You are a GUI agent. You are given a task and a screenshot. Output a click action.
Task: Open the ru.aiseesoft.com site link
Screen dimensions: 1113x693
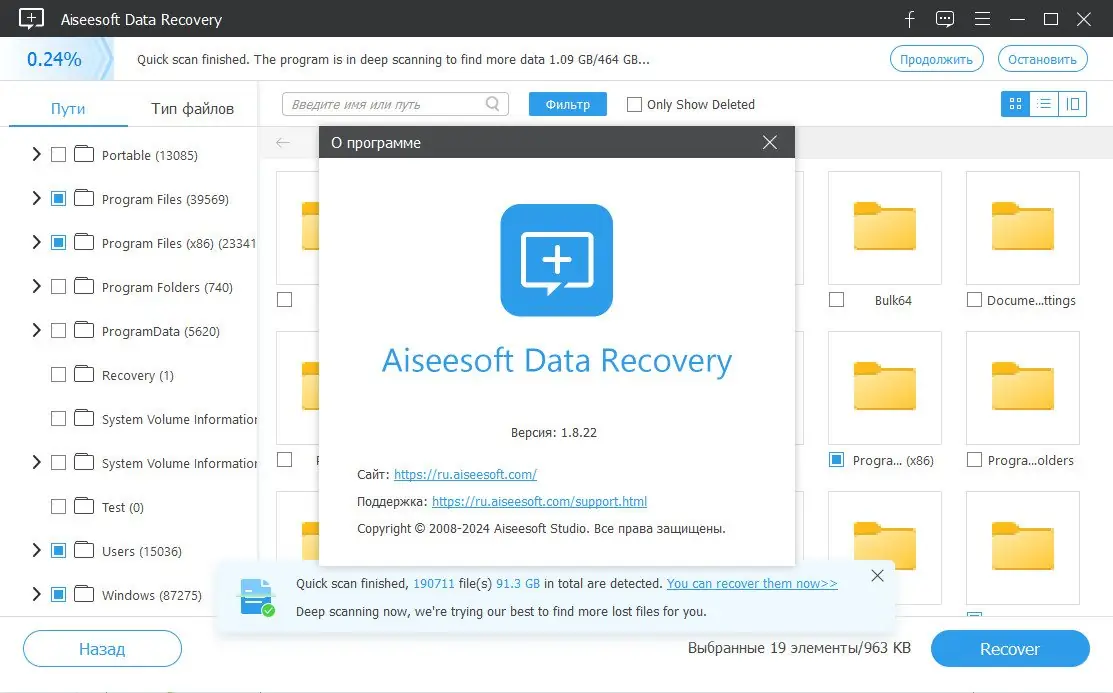[465, 474]
